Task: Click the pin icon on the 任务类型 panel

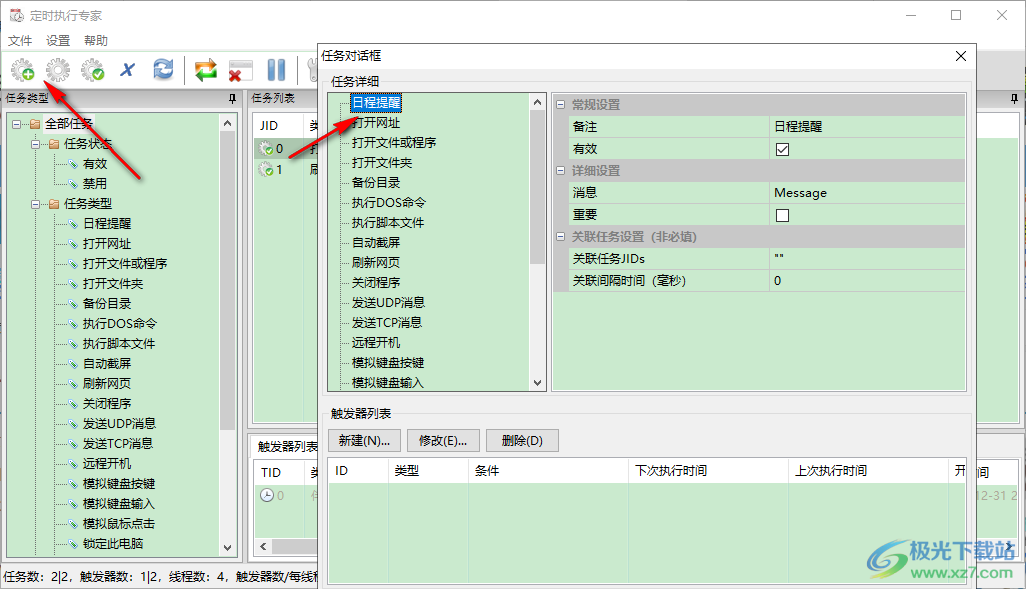Action: point(232,99)
